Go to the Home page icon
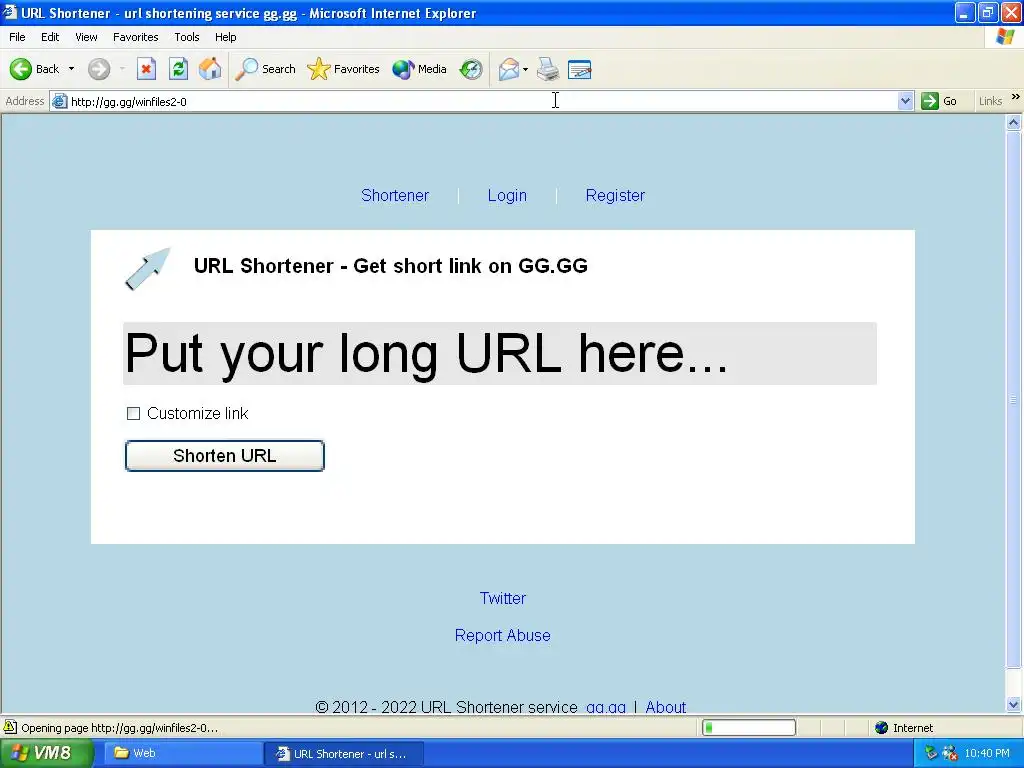 210,69
